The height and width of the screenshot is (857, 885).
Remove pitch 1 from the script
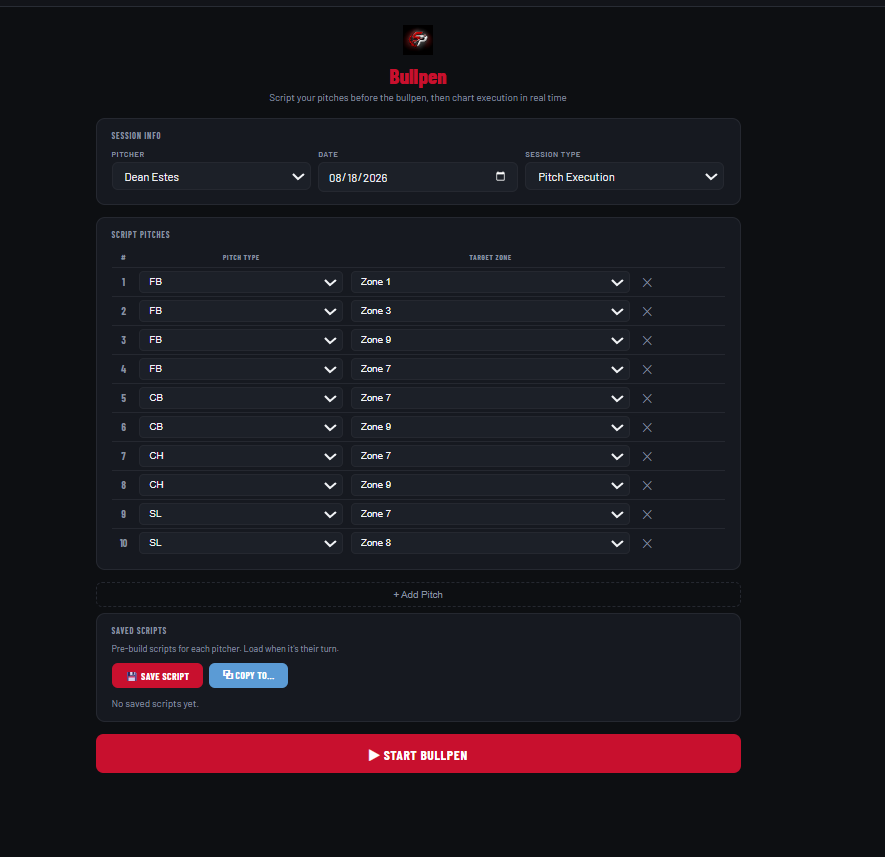click(x=647, y=282)
